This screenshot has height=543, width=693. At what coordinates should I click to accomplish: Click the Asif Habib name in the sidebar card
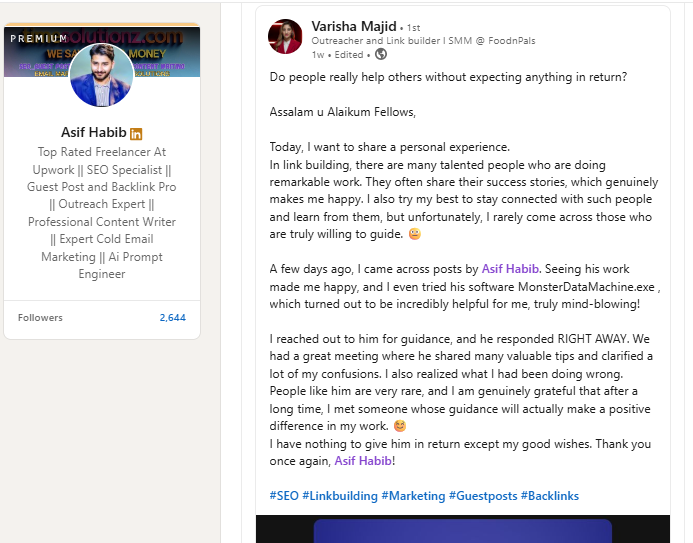pyautogui.click(x=93, y=133)
